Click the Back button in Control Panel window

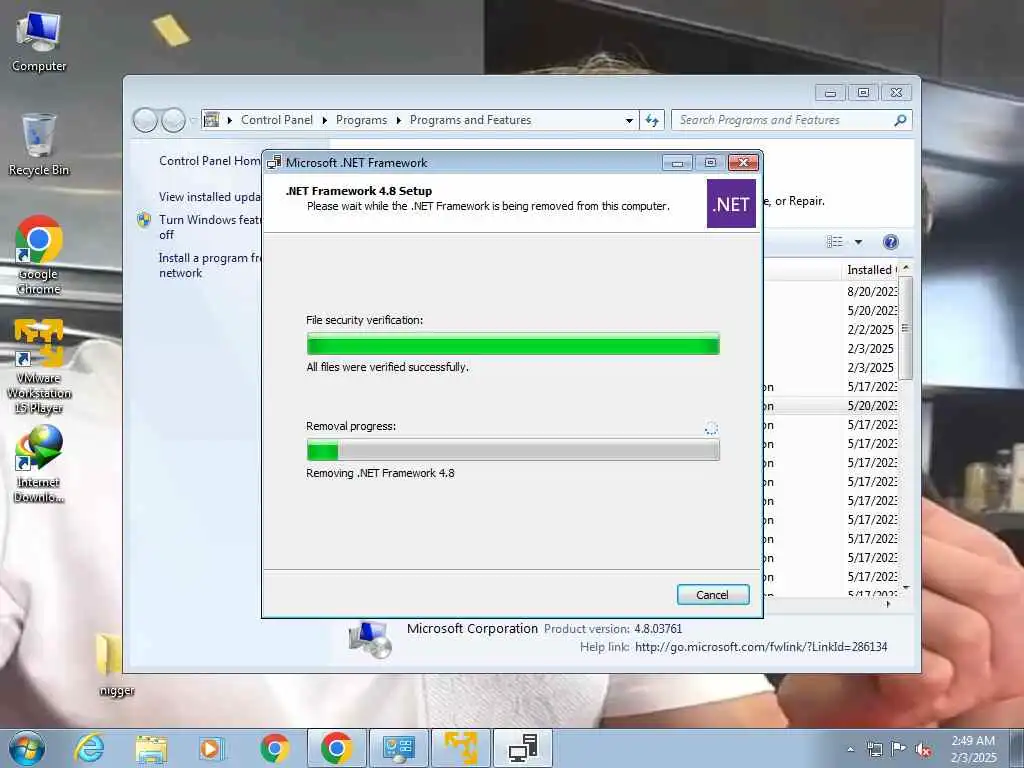coord(145,120)
